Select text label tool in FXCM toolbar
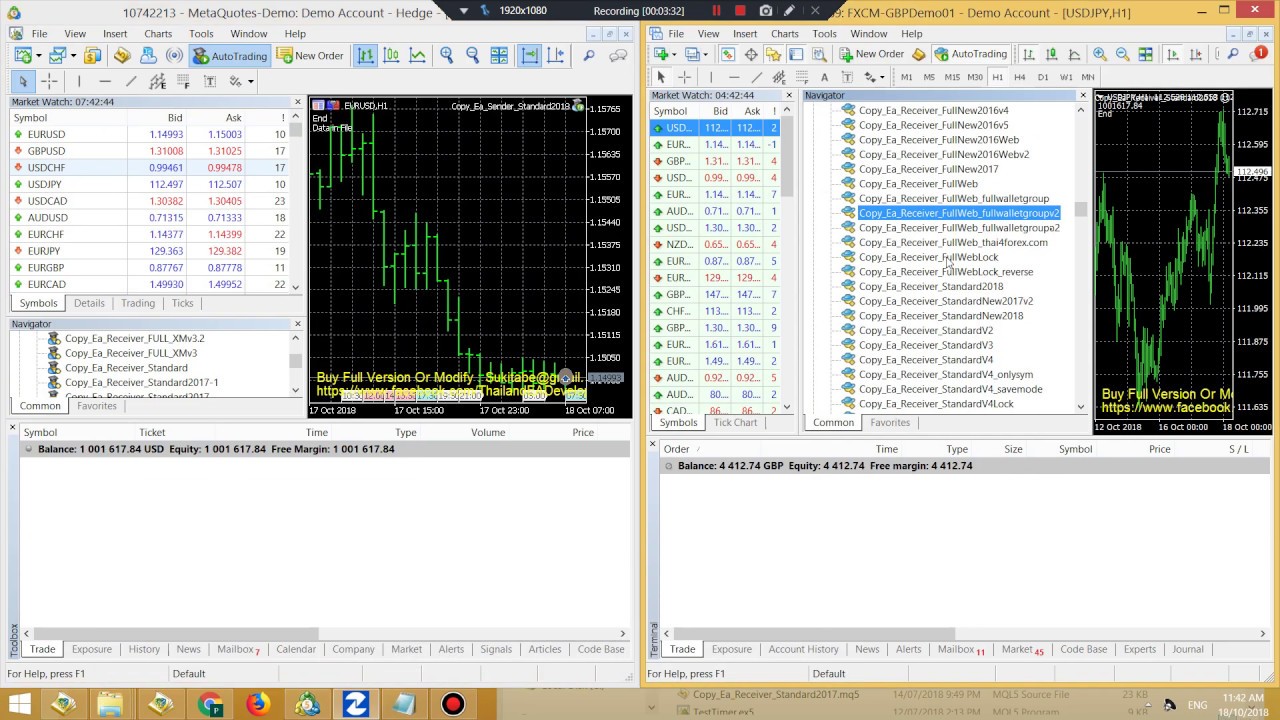Viewport: 1280px width, 720px height. click(x=847, y=77)
